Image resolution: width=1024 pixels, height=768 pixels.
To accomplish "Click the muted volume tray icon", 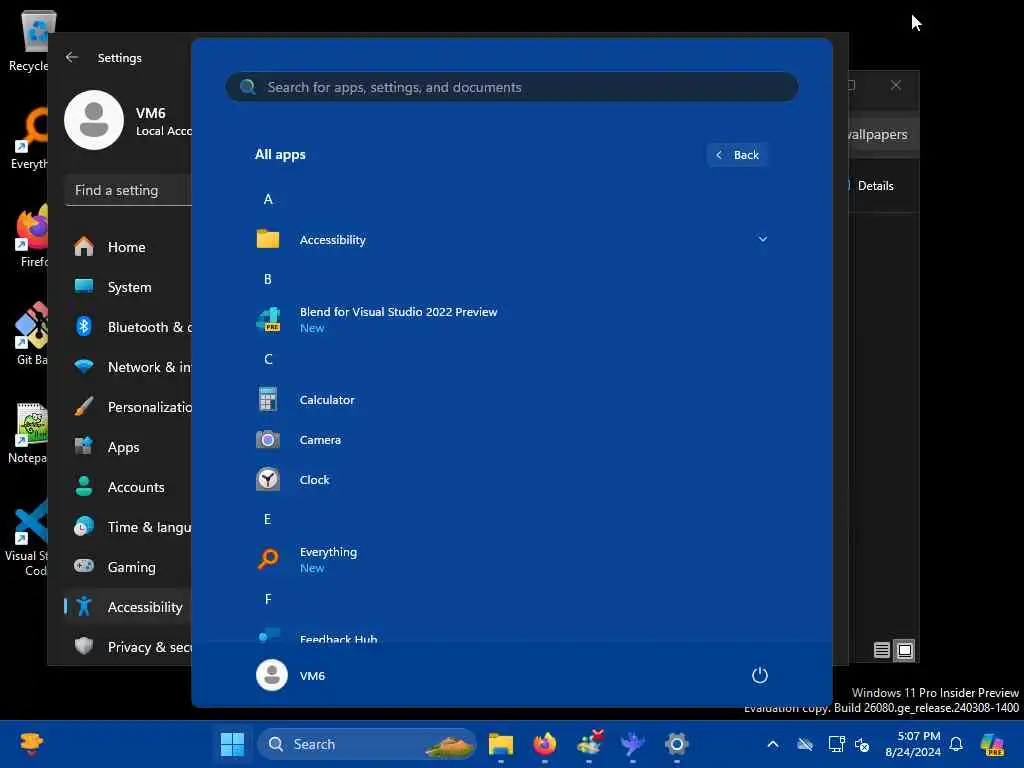I will pyautogui.click(x=862, y=744).
